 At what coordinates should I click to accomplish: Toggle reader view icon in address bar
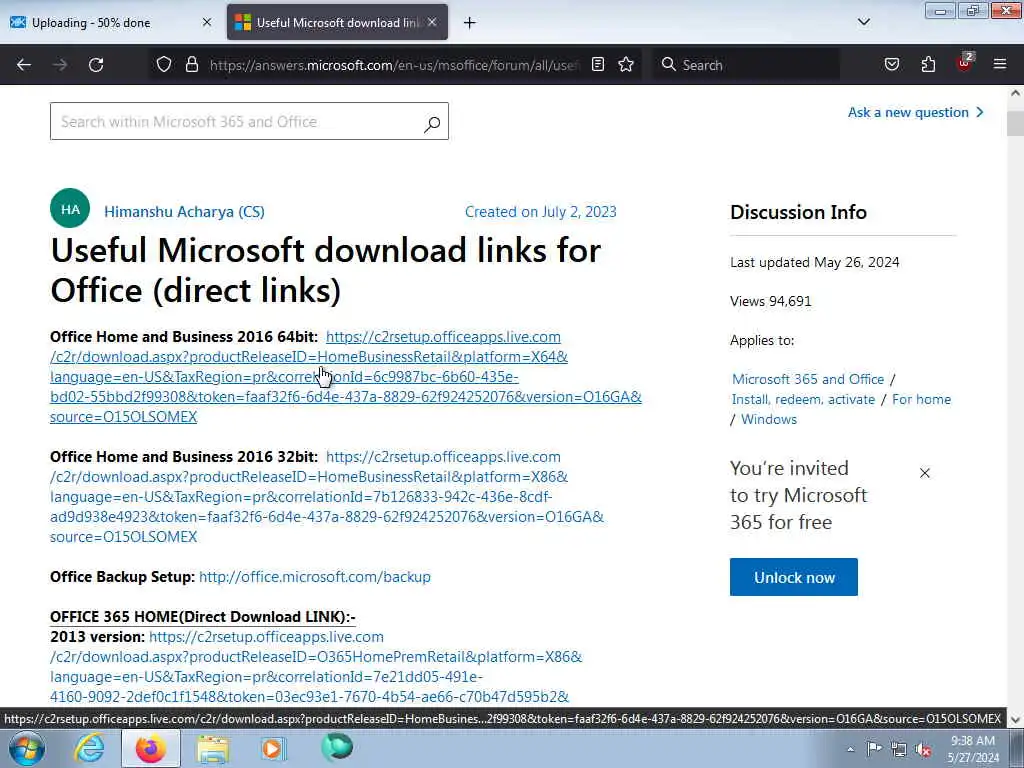598,64
